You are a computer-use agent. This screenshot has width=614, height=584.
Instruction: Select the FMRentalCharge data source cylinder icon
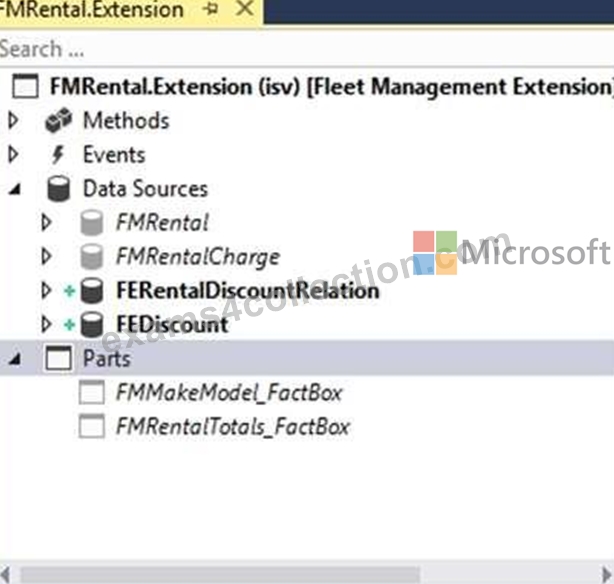pos(92,257)
